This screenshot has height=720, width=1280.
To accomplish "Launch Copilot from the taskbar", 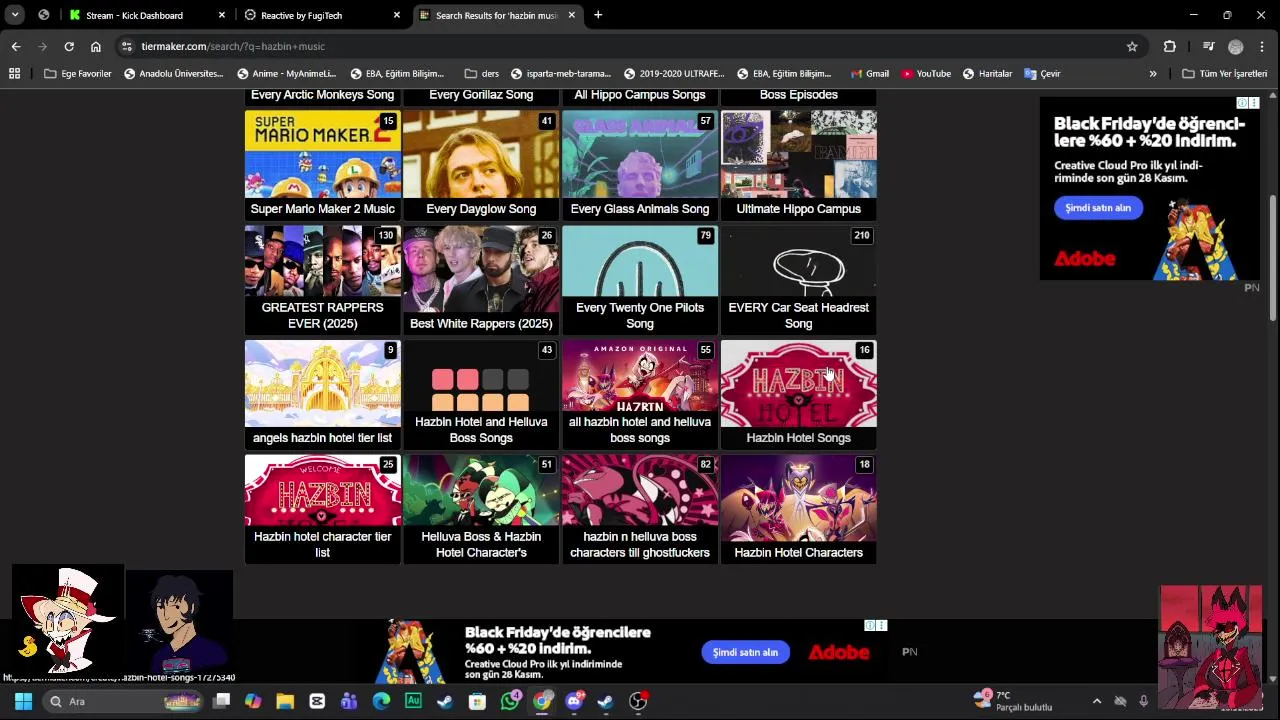I will 253,701.
